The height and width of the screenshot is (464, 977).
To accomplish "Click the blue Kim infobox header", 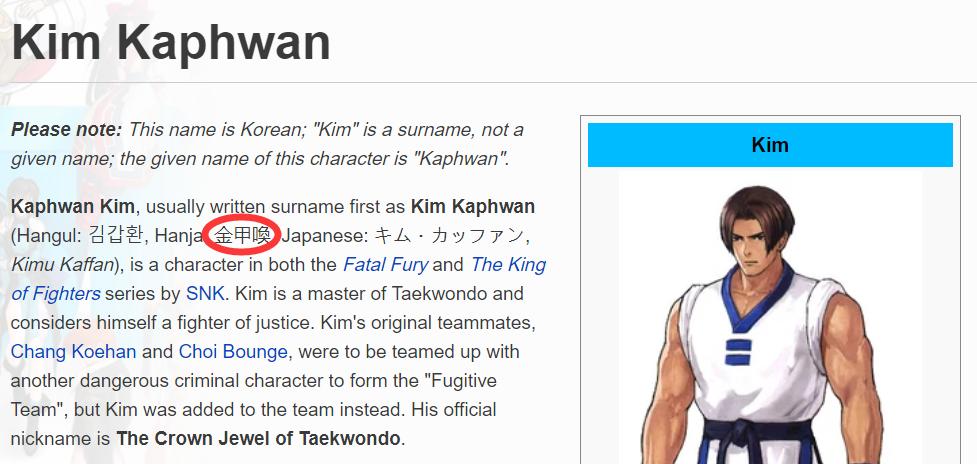I will (770, 145).
